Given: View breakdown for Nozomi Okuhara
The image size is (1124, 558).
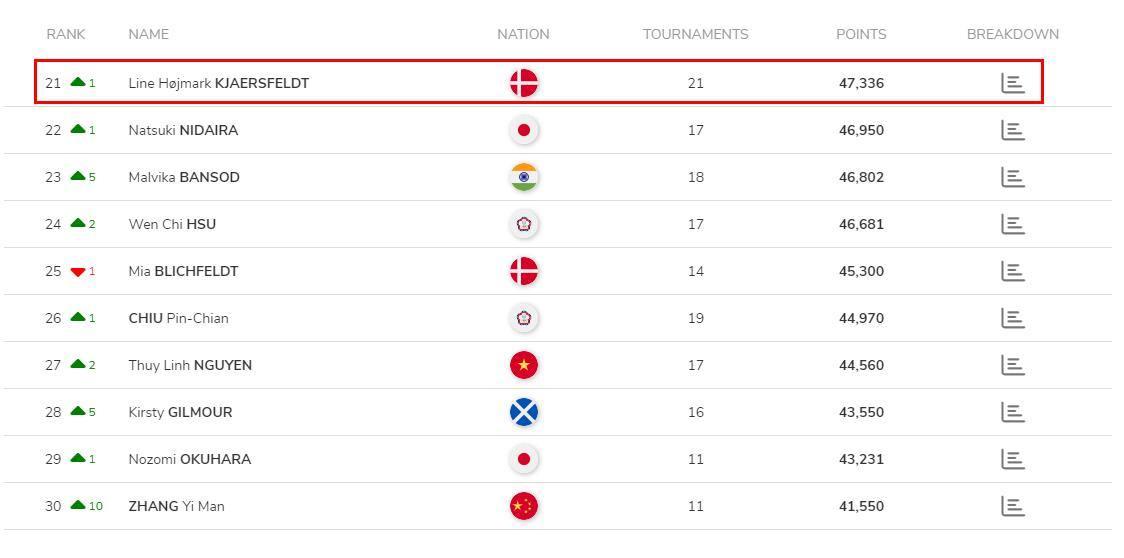Looking at the screenshot, I should point(1012,459).
